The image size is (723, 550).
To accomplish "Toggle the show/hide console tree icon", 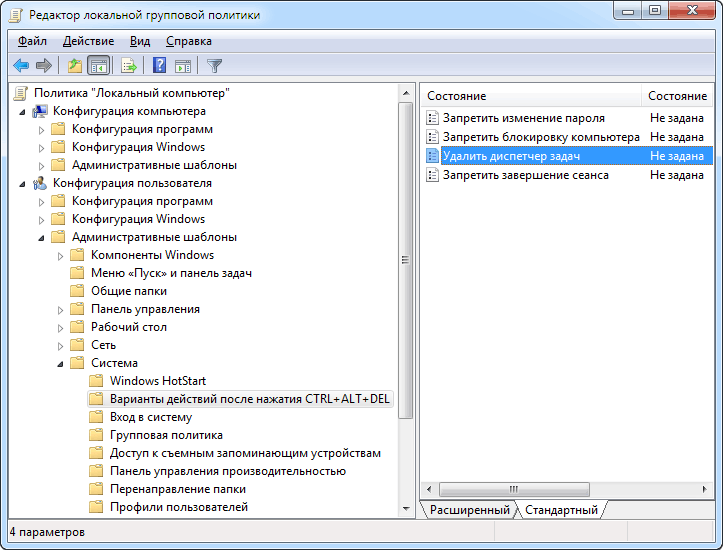I will pyautogui.click(x=99, y=66).
